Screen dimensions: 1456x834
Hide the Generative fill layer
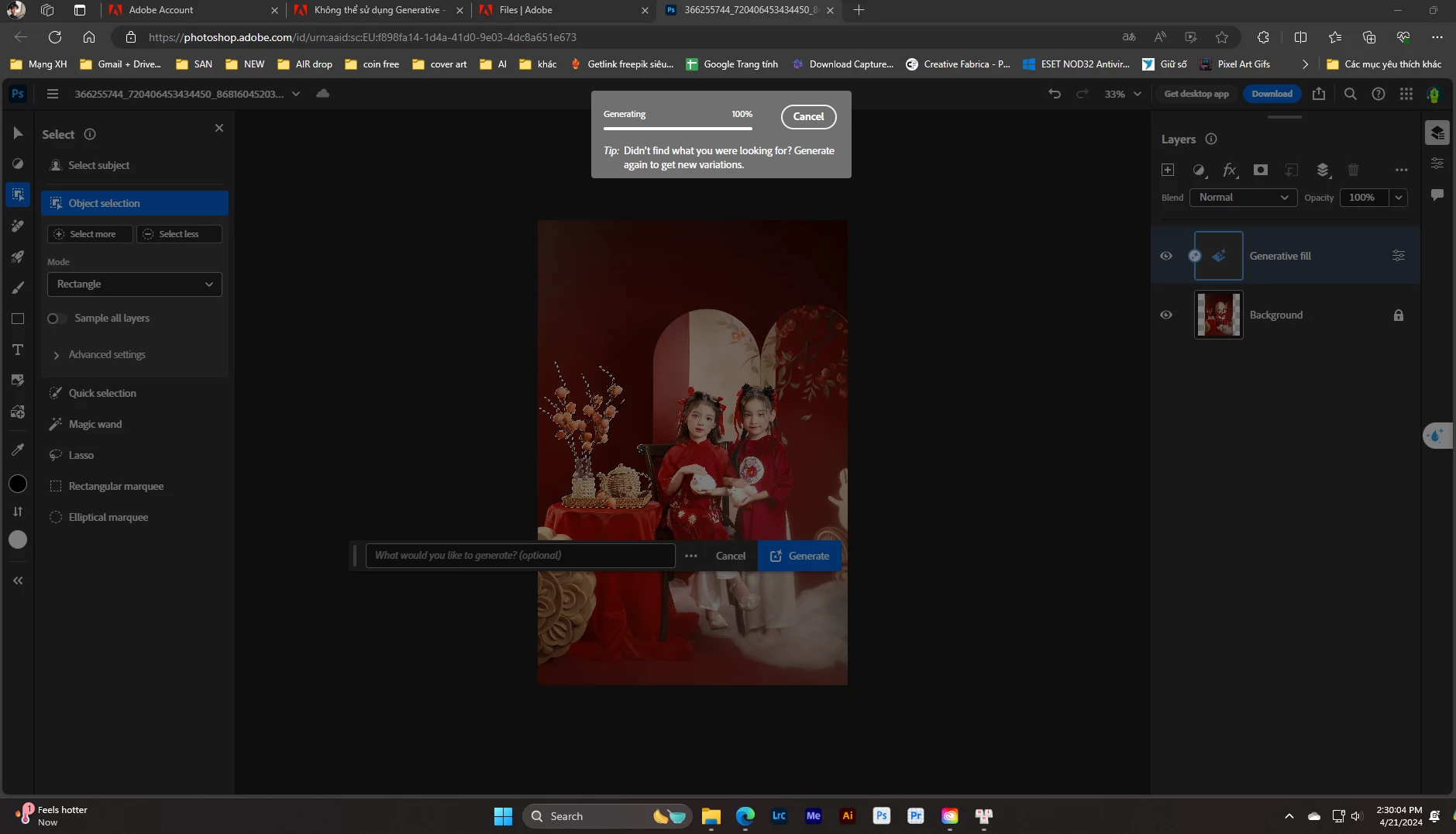click(x=1166, y=256)
